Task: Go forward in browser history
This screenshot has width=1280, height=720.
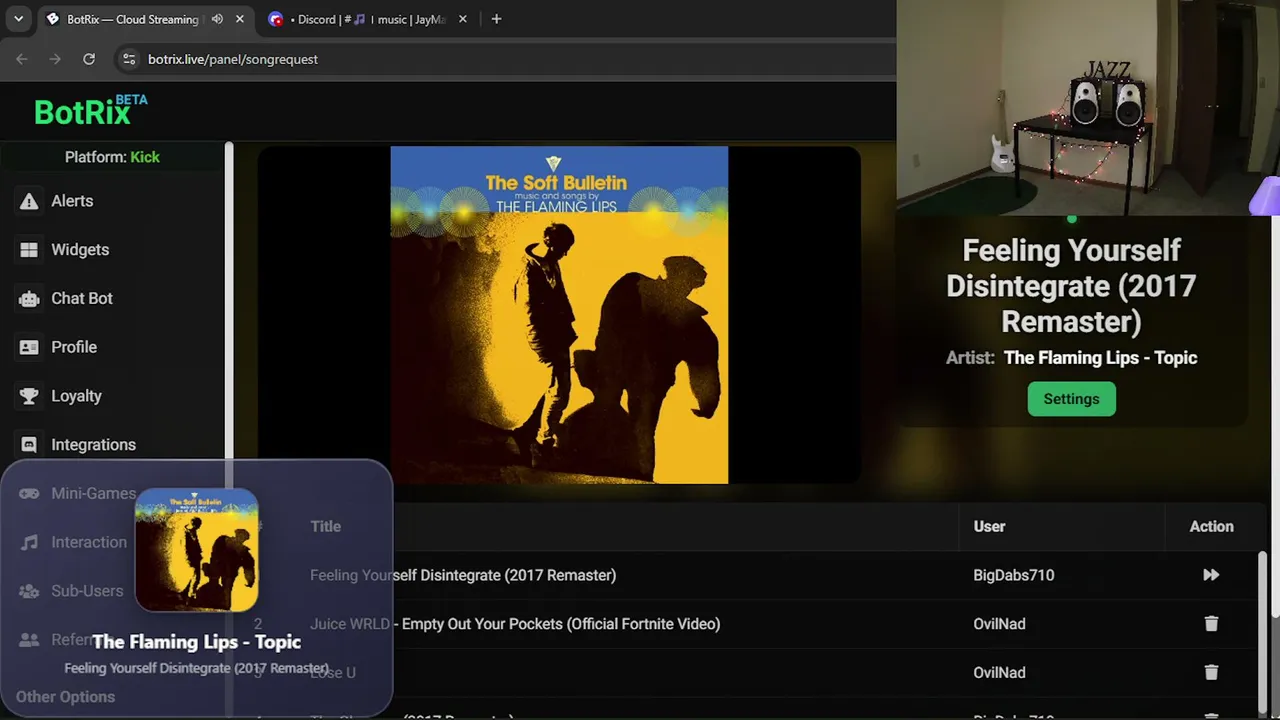Action: tap(55, 59)
